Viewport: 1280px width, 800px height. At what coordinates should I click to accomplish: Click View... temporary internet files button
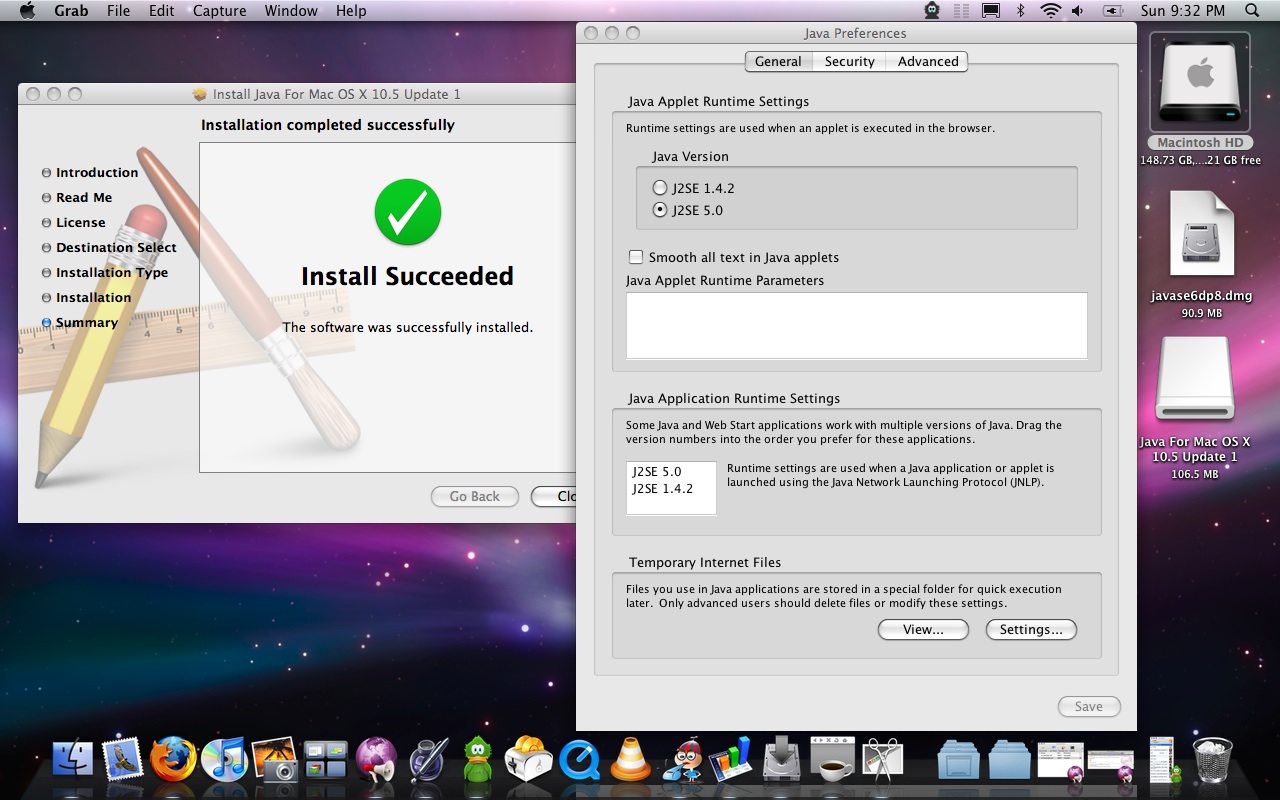[x=923, y=629]
